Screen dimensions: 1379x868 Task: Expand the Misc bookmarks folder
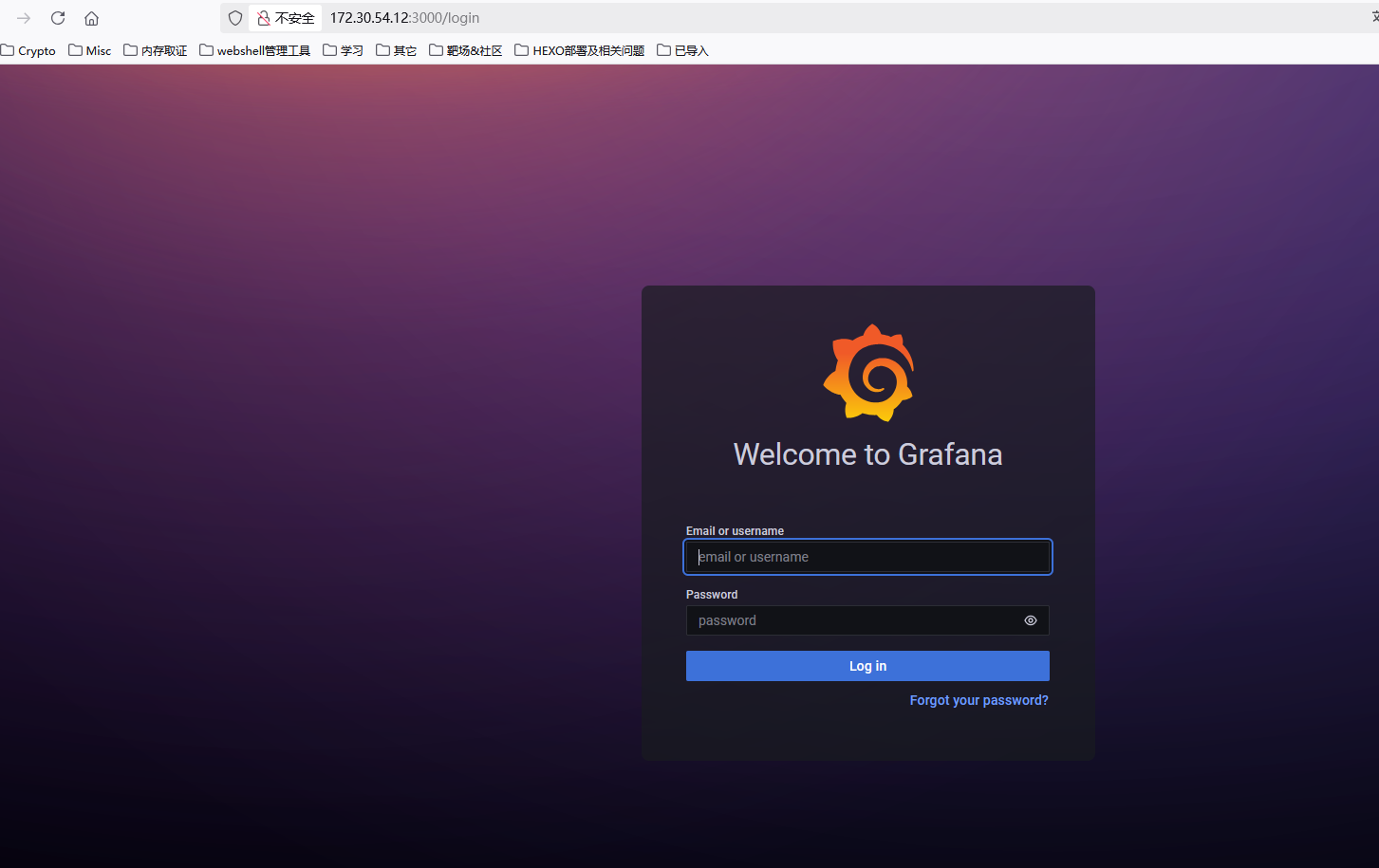coord(90,50)
